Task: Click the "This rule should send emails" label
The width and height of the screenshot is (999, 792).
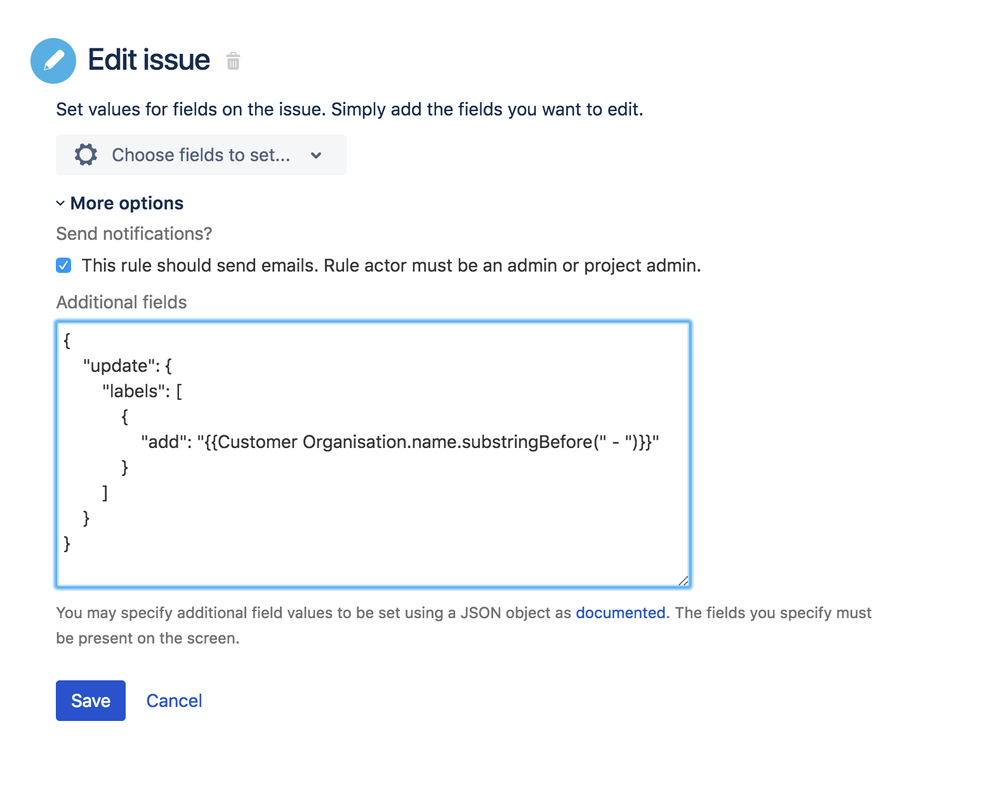Action: click(391, 265)
